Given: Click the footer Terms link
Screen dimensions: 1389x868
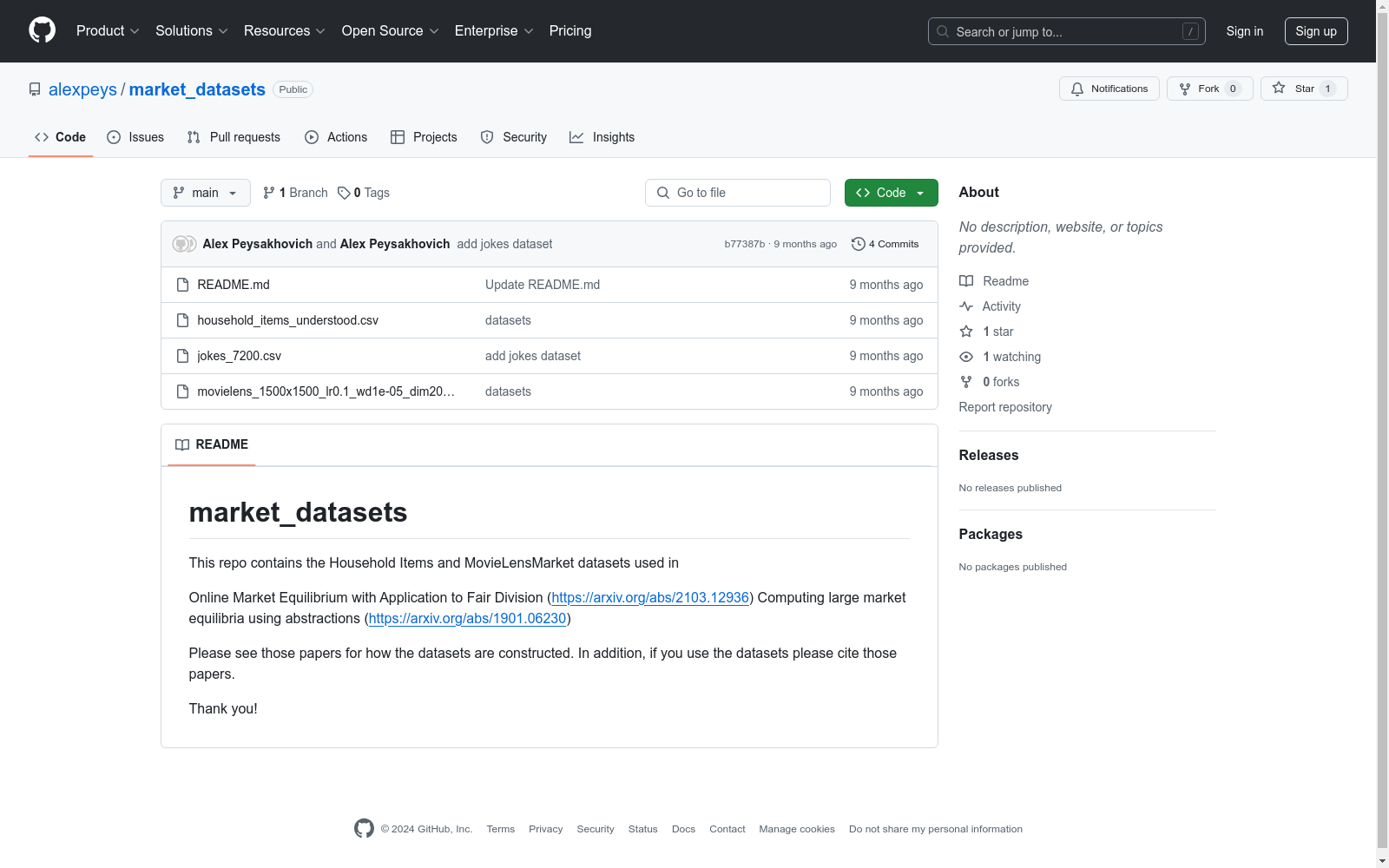Looking at the screenshot, I should pos(501,829).
